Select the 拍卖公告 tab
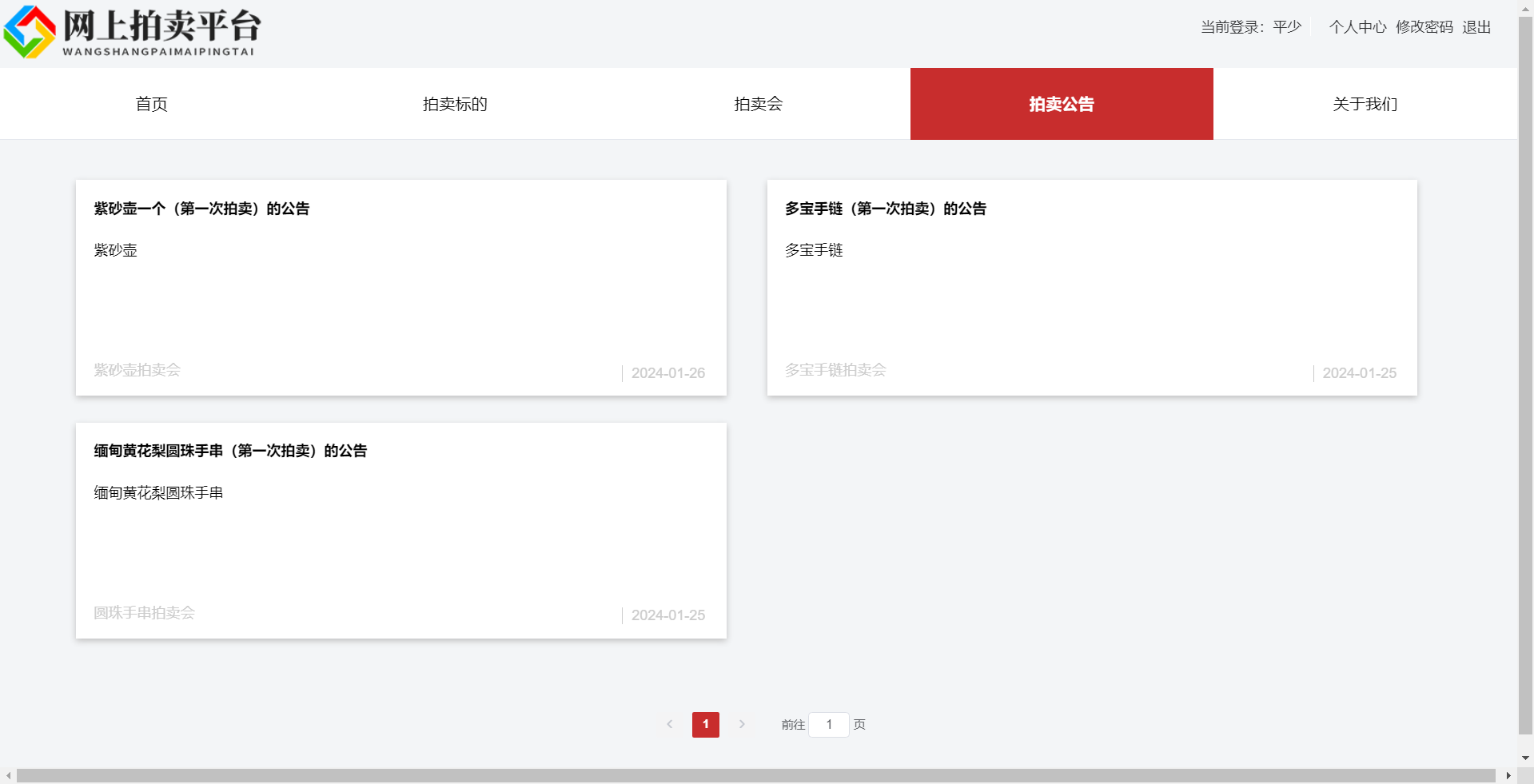 click(x=1062, y=104)
